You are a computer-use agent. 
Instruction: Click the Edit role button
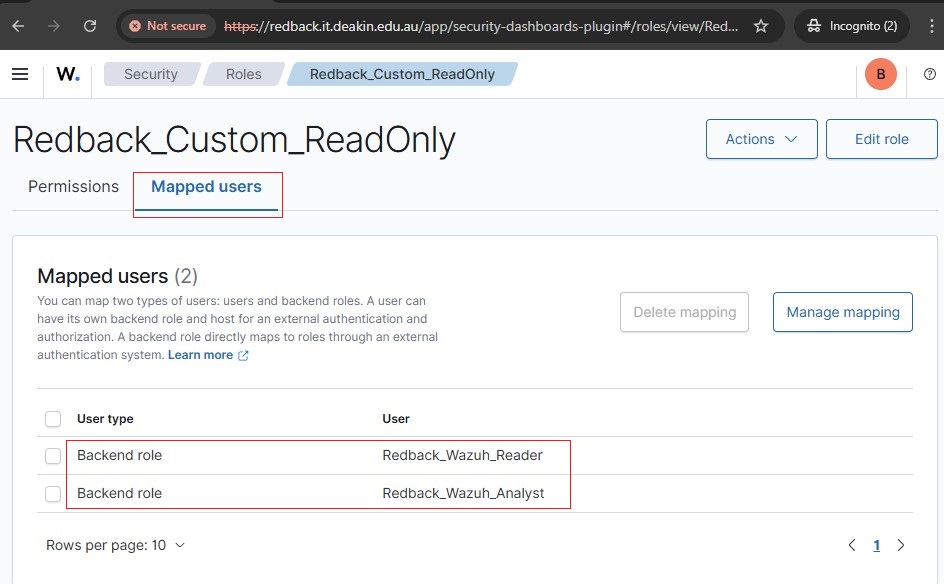[x=881, y=139]
